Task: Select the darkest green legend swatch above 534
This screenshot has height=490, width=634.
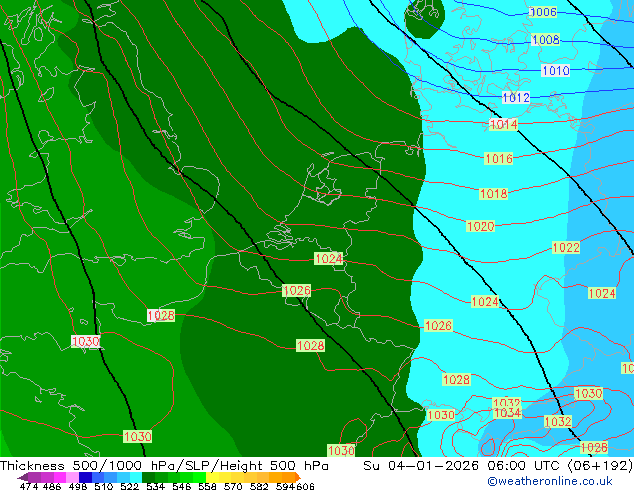Action: pyautogui.click(x=148, y=477)
